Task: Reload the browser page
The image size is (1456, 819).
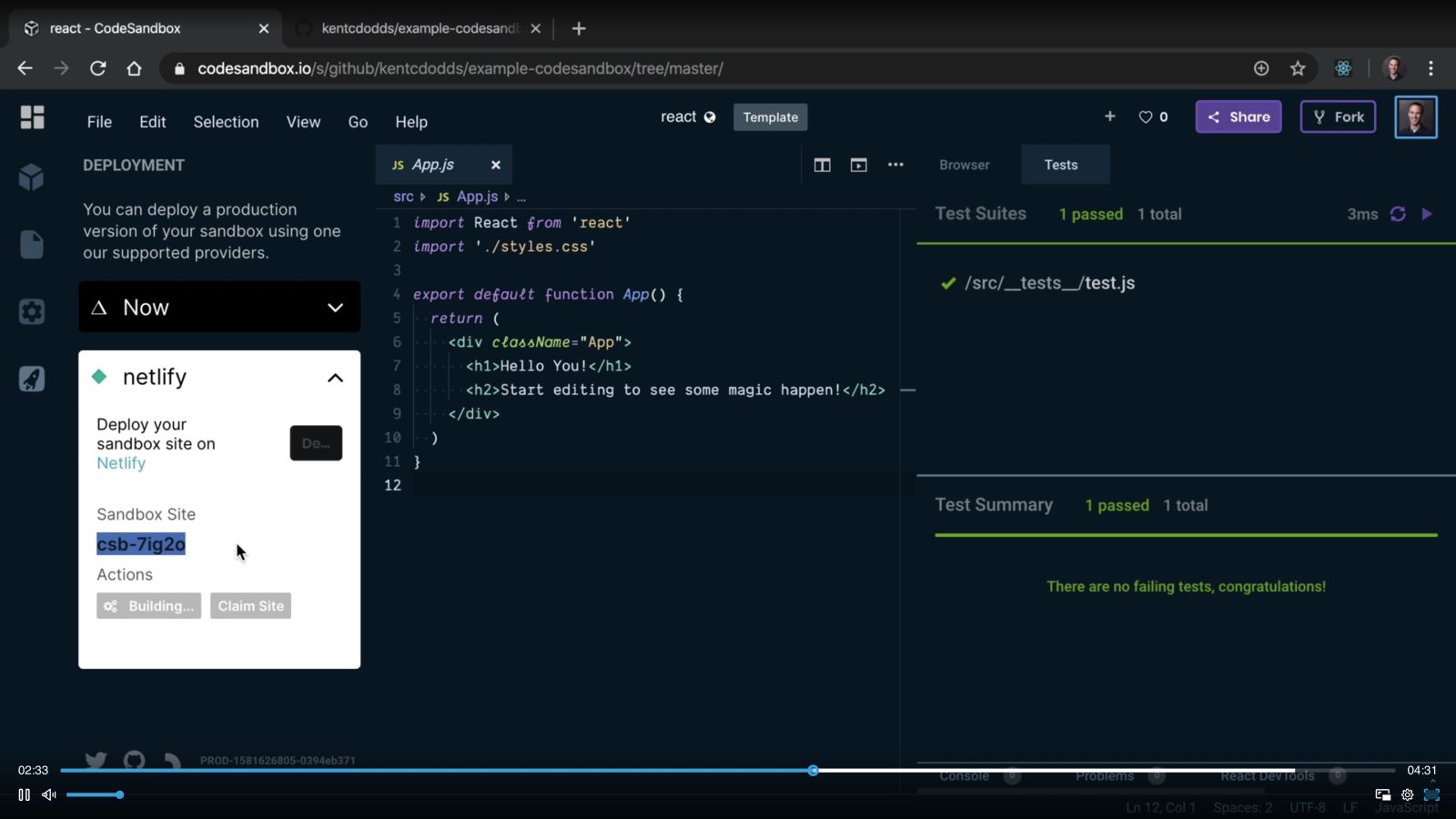Action: tap(97, 68)
